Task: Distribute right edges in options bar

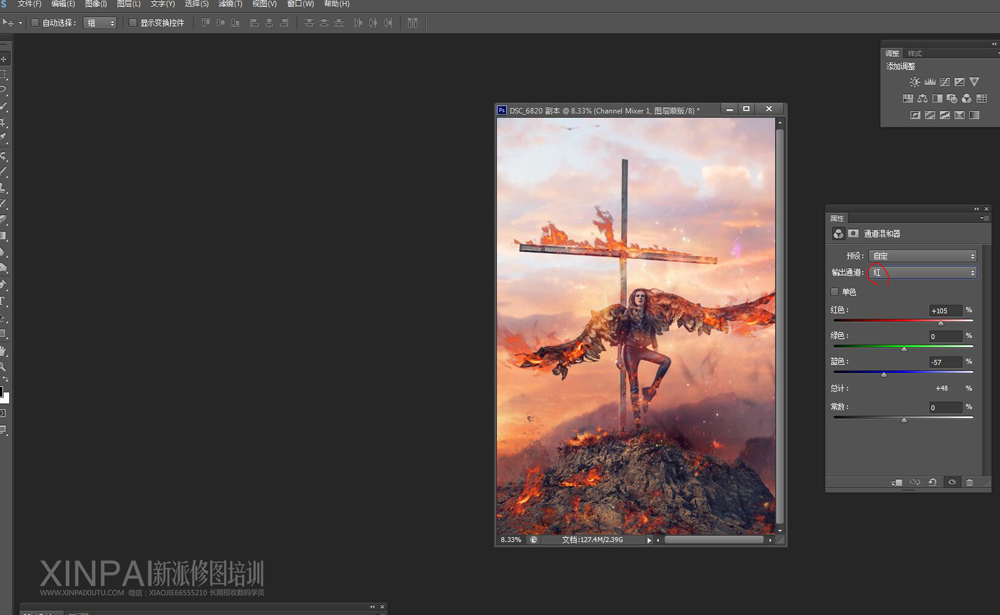Action: (388, 23)
